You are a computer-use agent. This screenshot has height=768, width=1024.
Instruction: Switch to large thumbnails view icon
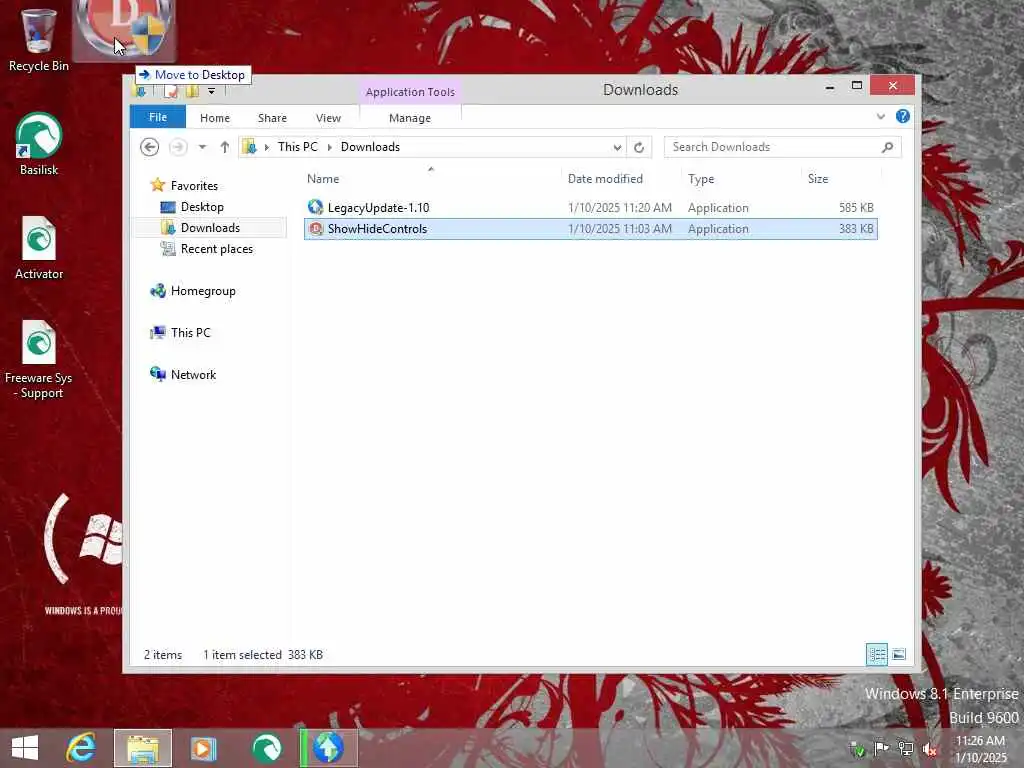pyautogui.click(x=899, y=654)
